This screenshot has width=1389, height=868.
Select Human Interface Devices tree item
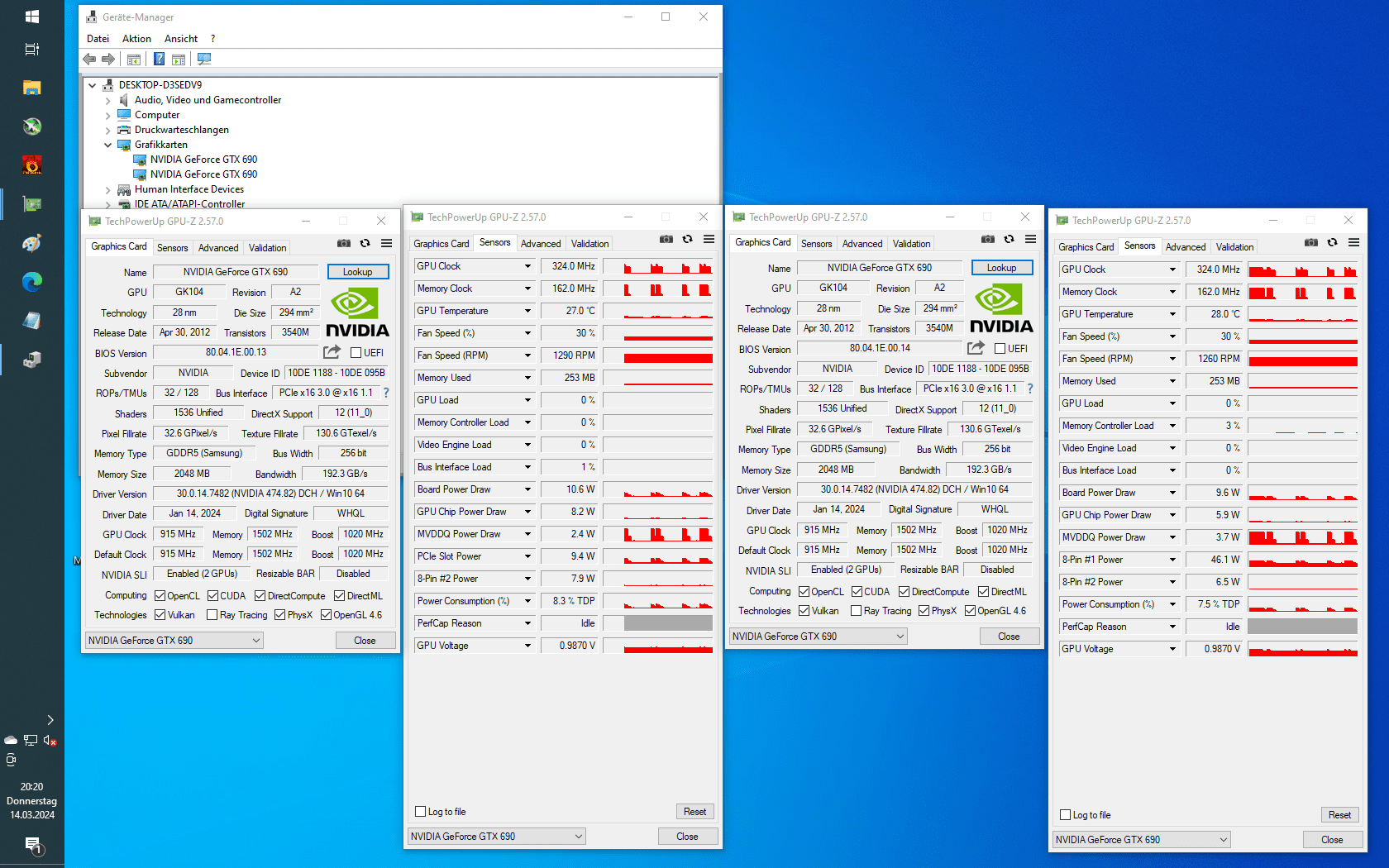tap(189, 189)
